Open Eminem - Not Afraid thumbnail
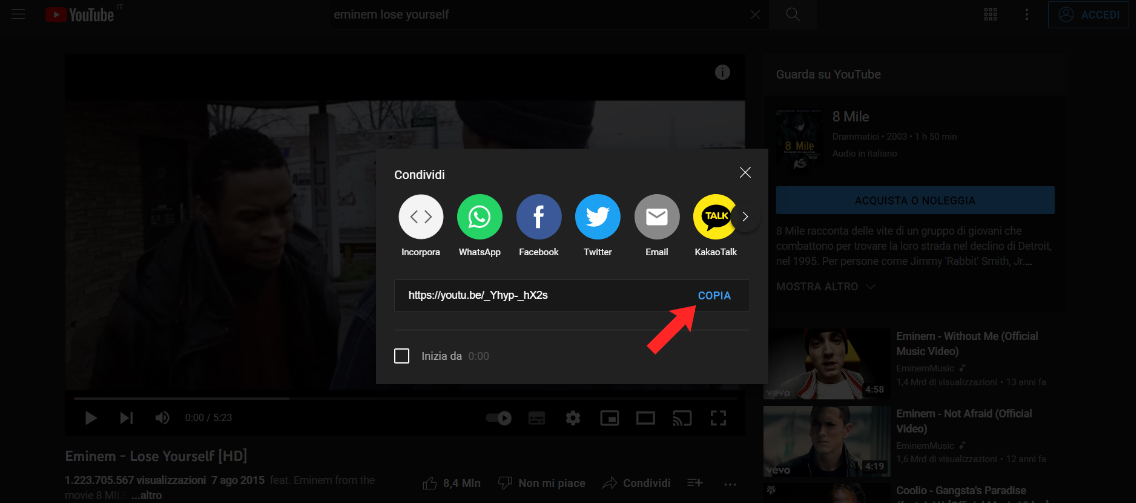This screenshot has height=503, width=1136. click(x=827, y=440)
